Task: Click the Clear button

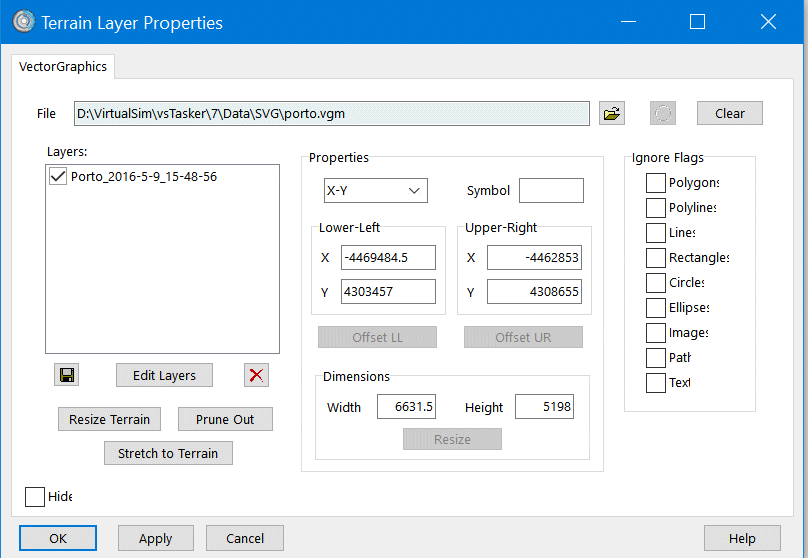Action: tap(729, 113)
